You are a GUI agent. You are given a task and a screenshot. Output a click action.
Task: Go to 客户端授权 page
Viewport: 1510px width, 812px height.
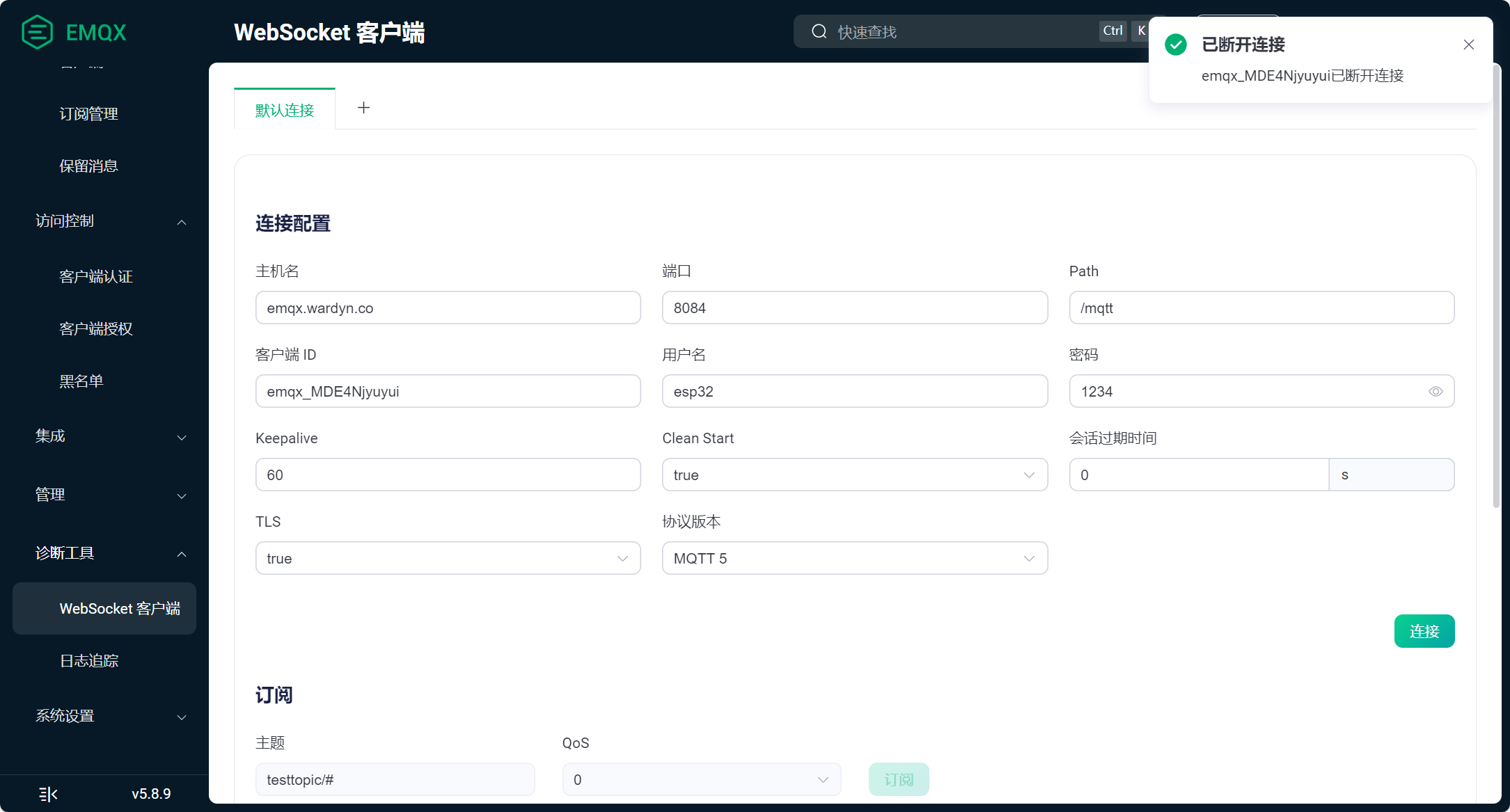96,328
